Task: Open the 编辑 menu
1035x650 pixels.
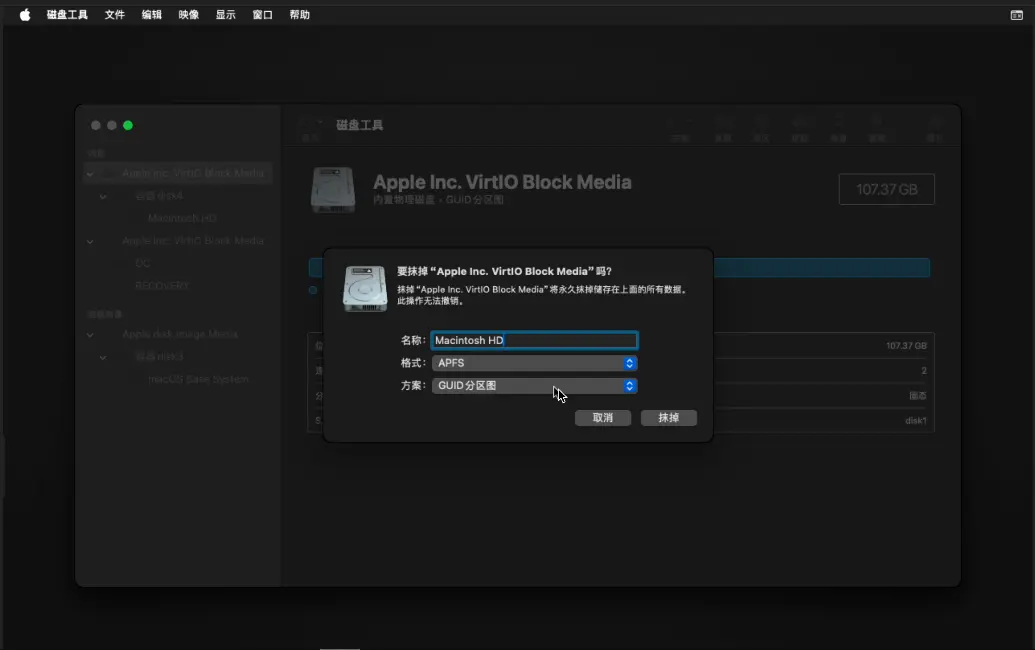Action: 152,15
